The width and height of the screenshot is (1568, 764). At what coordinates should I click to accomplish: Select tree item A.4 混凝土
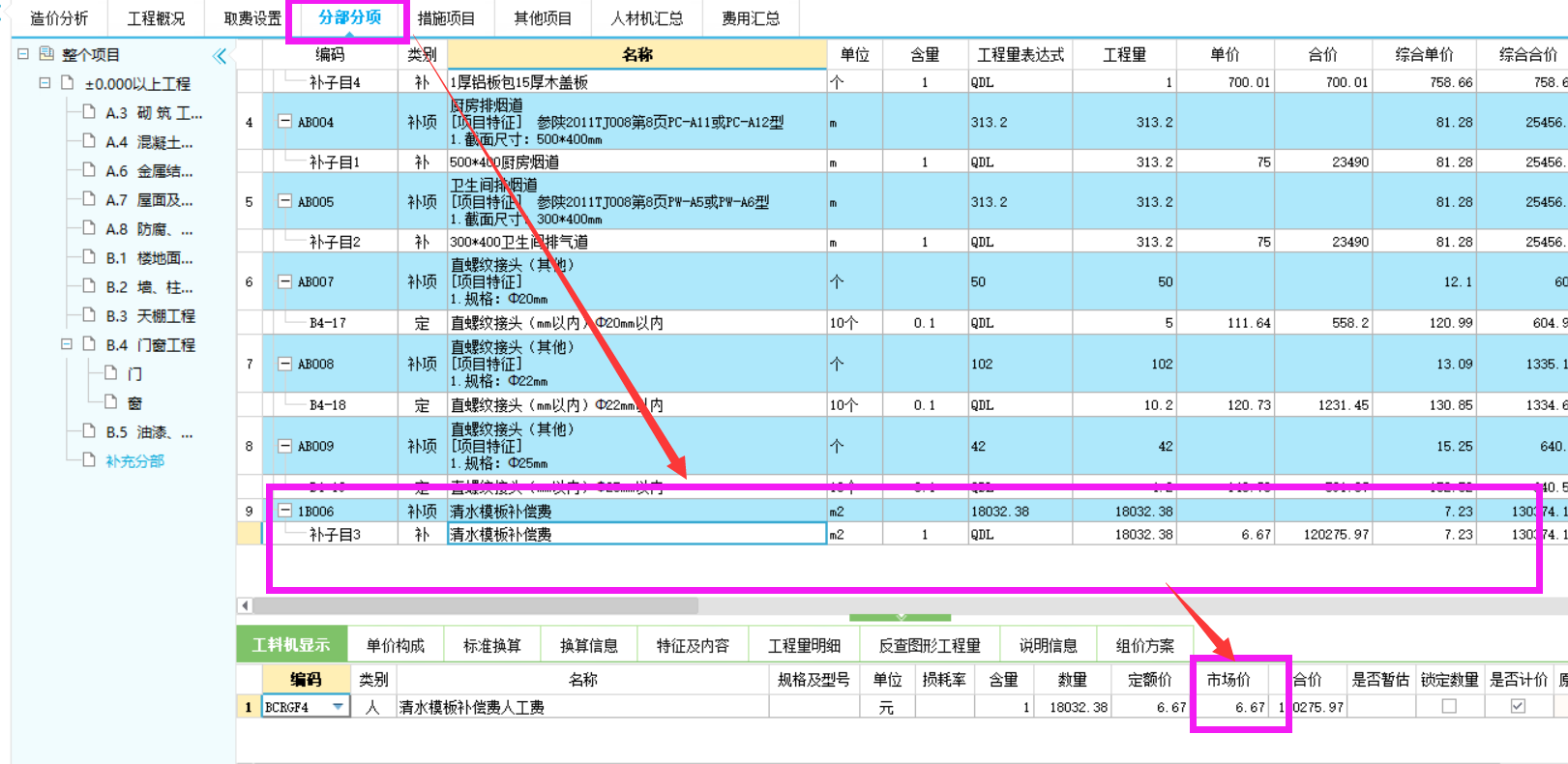[149, 142]
